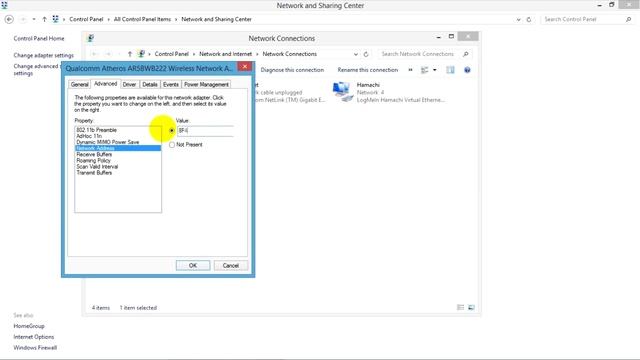The height and width of the screenshot is (360, 640).
Task: Click the Network Connections search magnifier icon
Action: pyautogui.click(x=466, y=54)
